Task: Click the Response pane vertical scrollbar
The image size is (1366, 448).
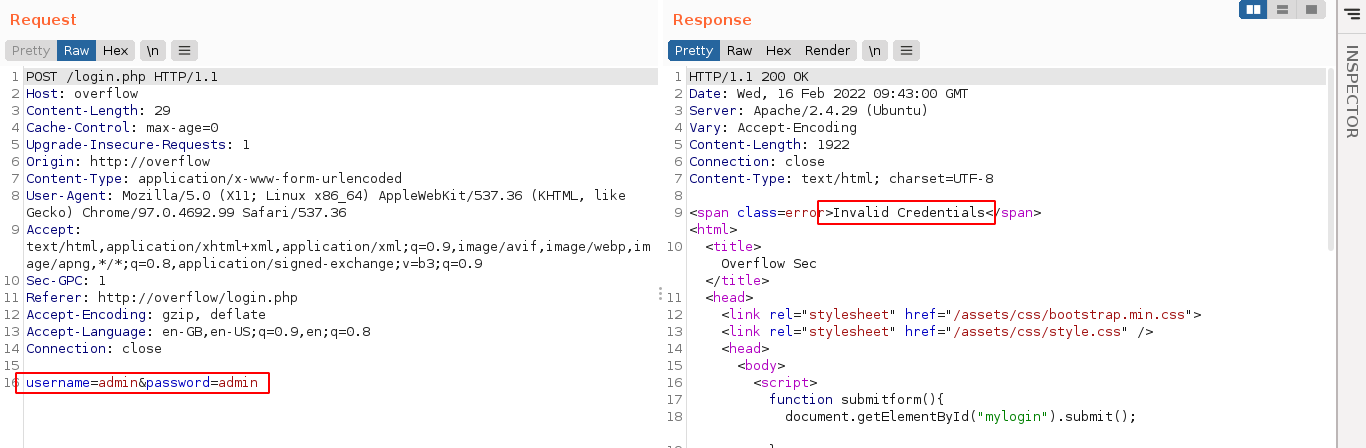Action: coord(1329,160)
